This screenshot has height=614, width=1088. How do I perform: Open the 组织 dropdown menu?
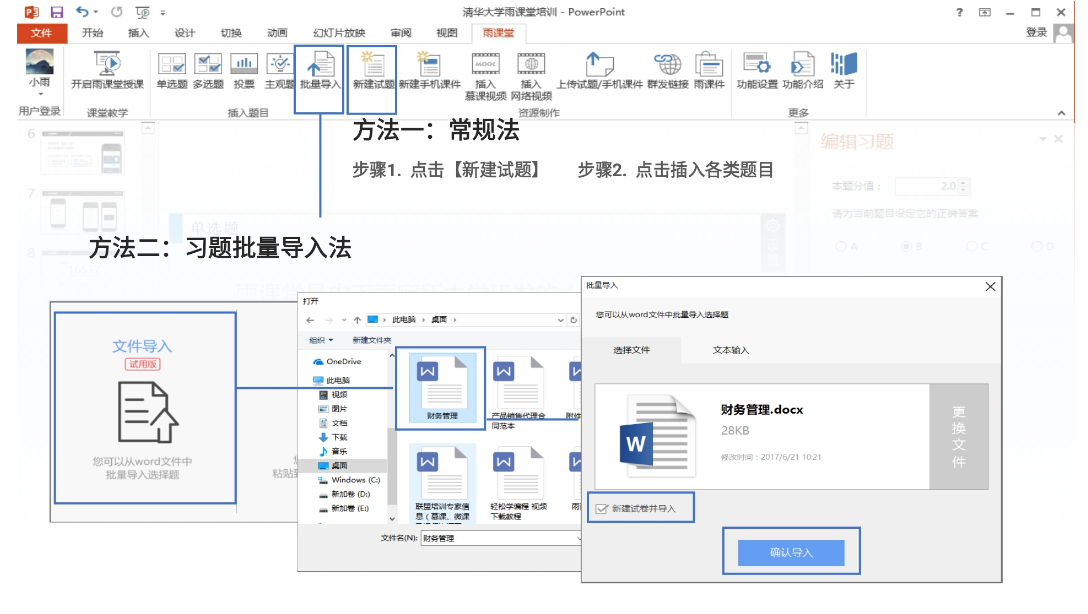(321, 340)
